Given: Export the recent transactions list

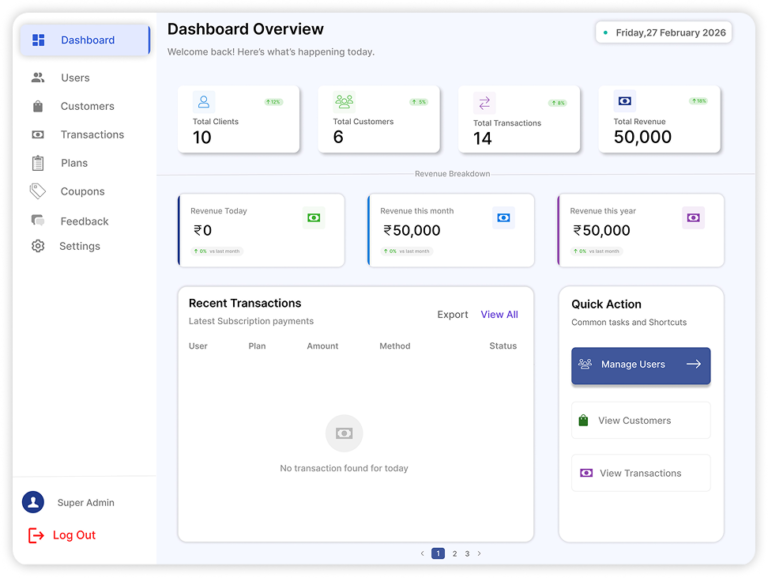Looking at the screenshot, I should tap(453, 314).
